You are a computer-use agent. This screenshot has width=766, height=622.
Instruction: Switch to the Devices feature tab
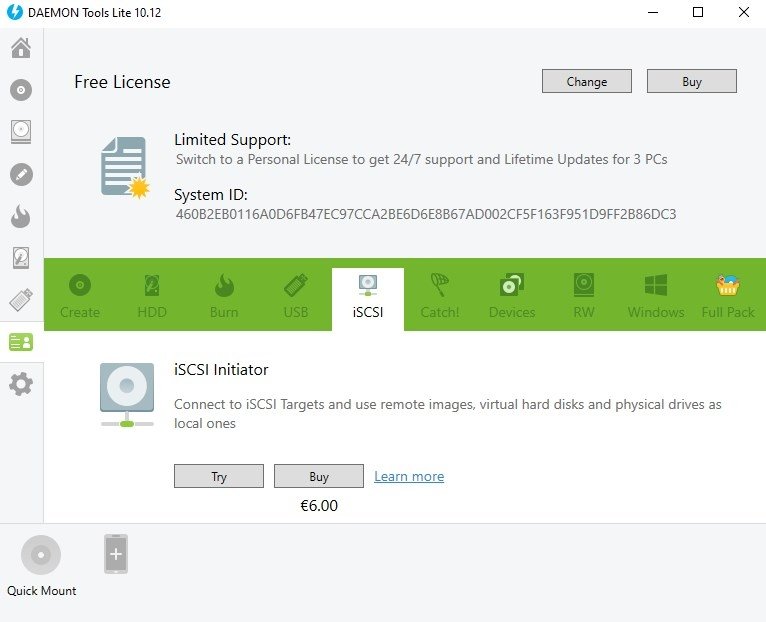click(x=512, y=297)
